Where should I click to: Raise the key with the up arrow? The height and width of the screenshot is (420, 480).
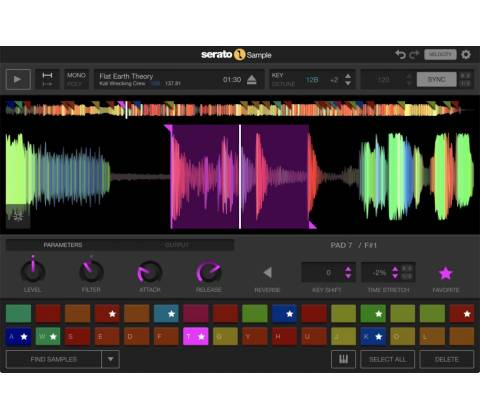(x=348, y=76)
